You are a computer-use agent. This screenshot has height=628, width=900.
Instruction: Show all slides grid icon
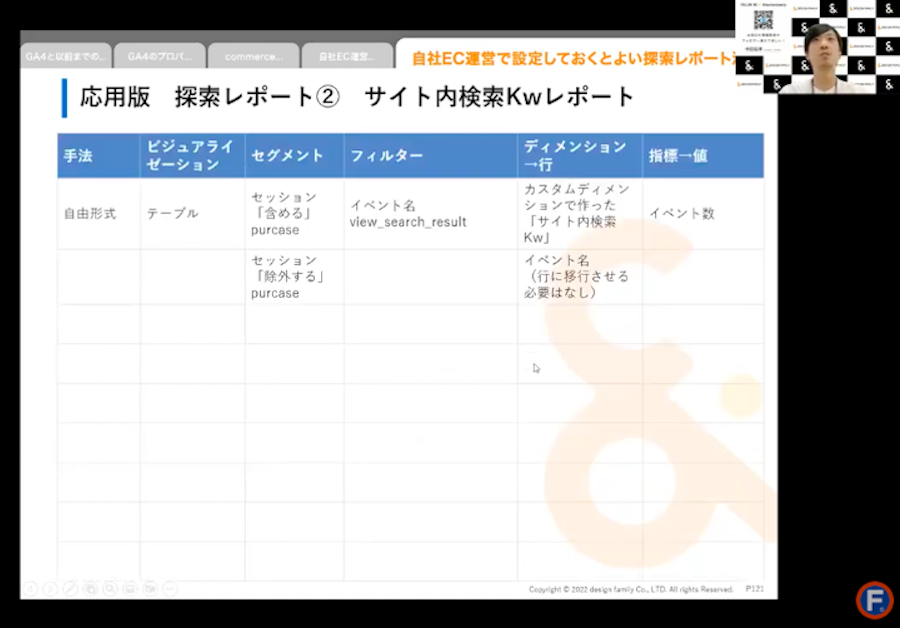point(90,589)
